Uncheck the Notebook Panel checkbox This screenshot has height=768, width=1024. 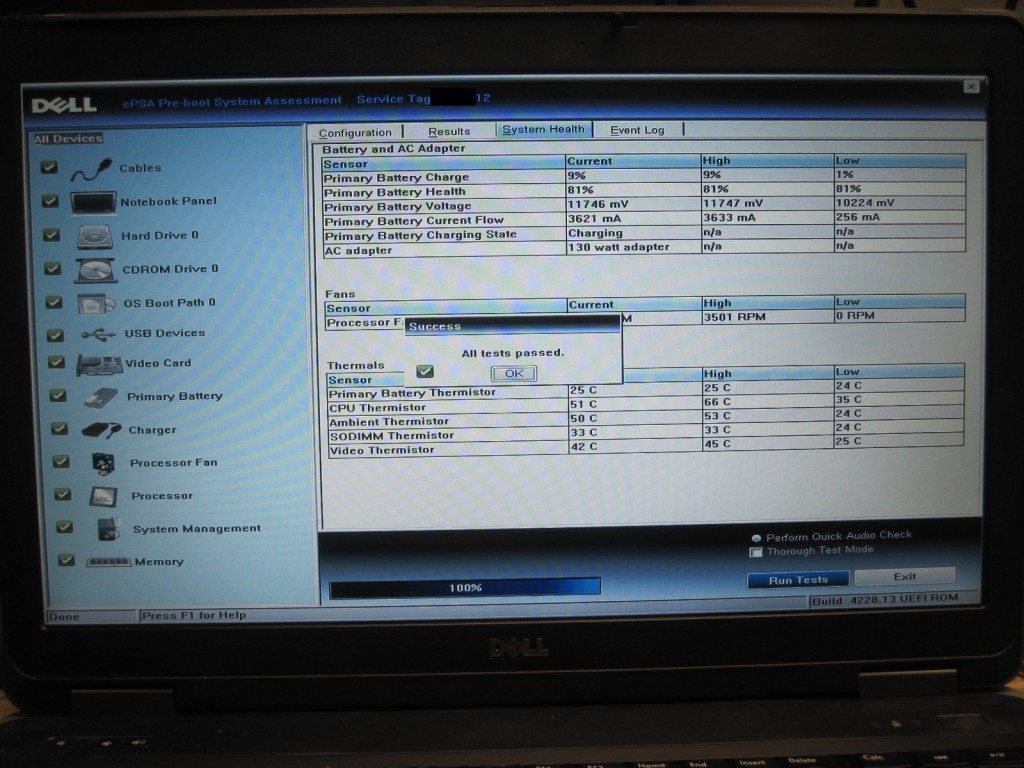point(50,201)
